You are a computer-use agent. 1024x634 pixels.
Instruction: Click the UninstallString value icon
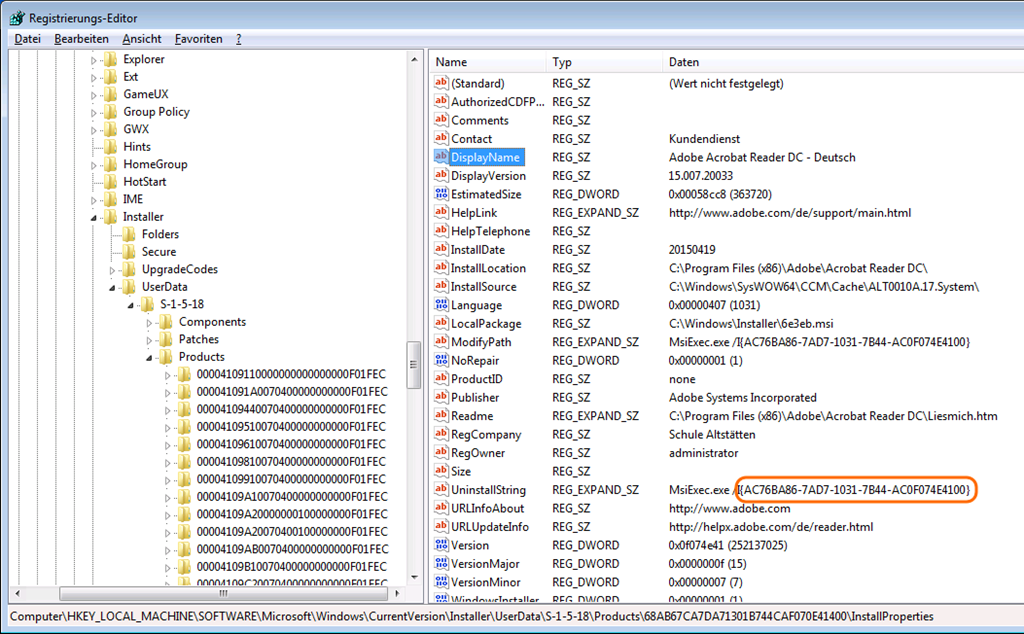pos(441,490)
